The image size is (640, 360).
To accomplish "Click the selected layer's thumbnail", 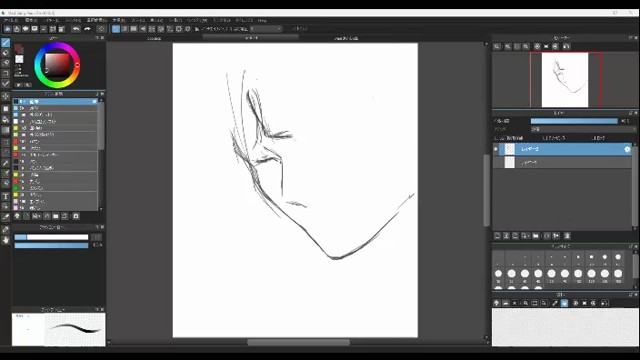I will 510,149.
